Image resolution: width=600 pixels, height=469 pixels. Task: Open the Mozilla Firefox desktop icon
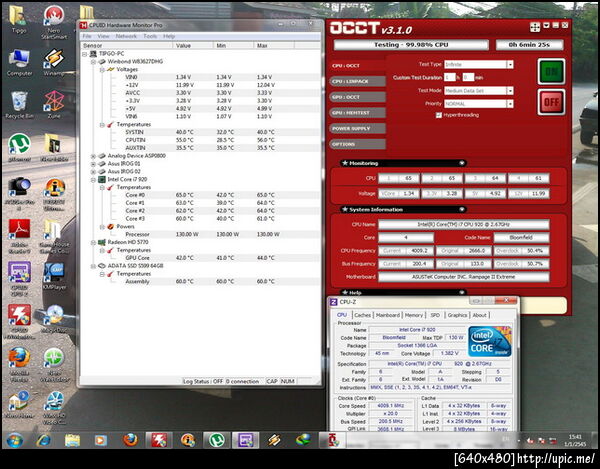(x=19, y=364)
